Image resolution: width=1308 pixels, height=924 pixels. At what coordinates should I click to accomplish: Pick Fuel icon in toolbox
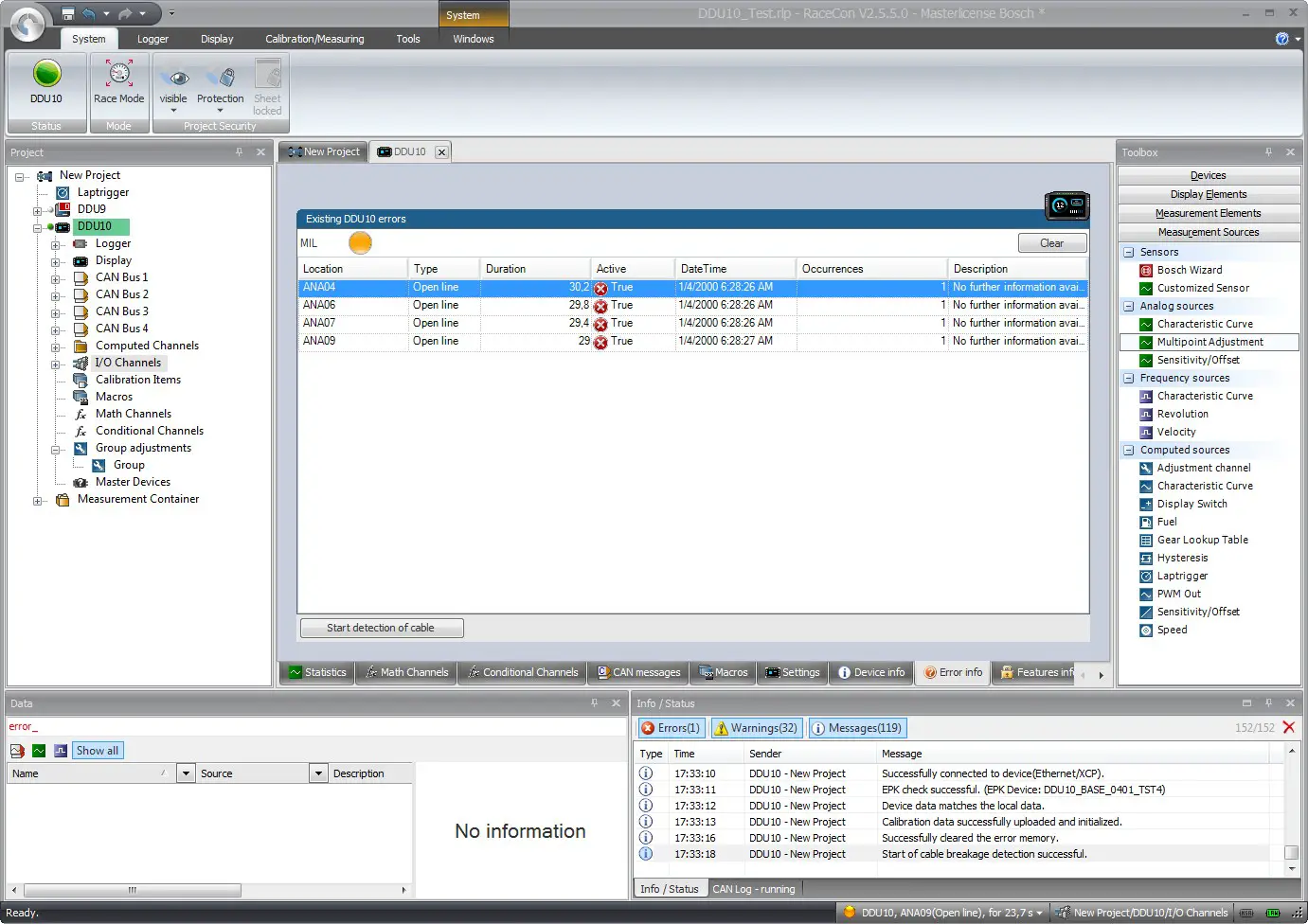coord(1146,522)
